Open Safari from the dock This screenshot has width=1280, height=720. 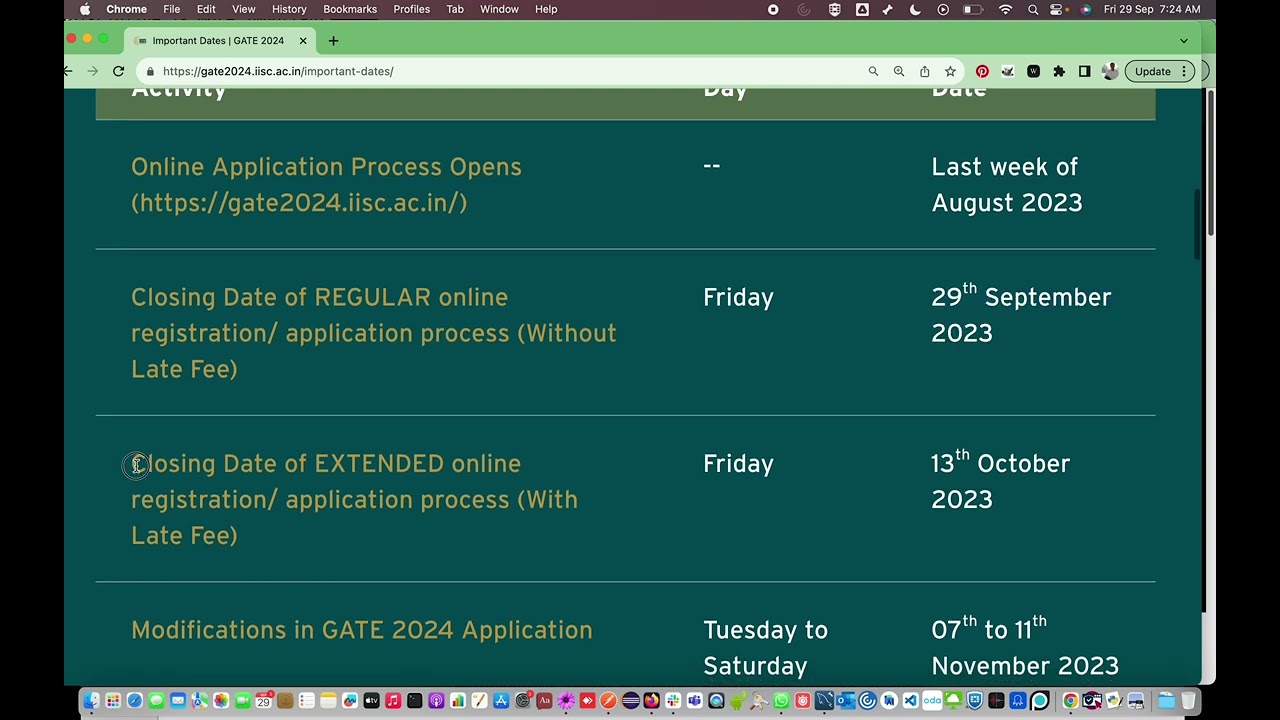(x=135, y=701)
